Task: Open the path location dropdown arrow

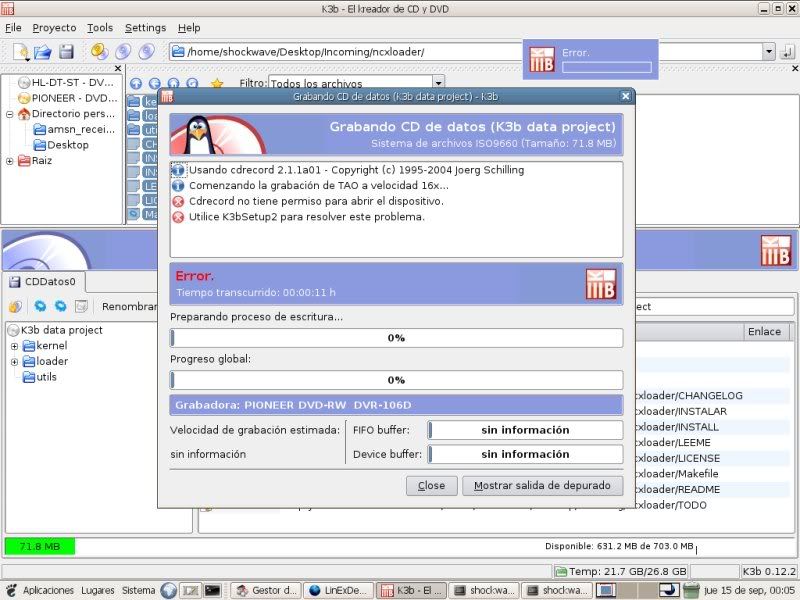Action: tap(769, 52)
